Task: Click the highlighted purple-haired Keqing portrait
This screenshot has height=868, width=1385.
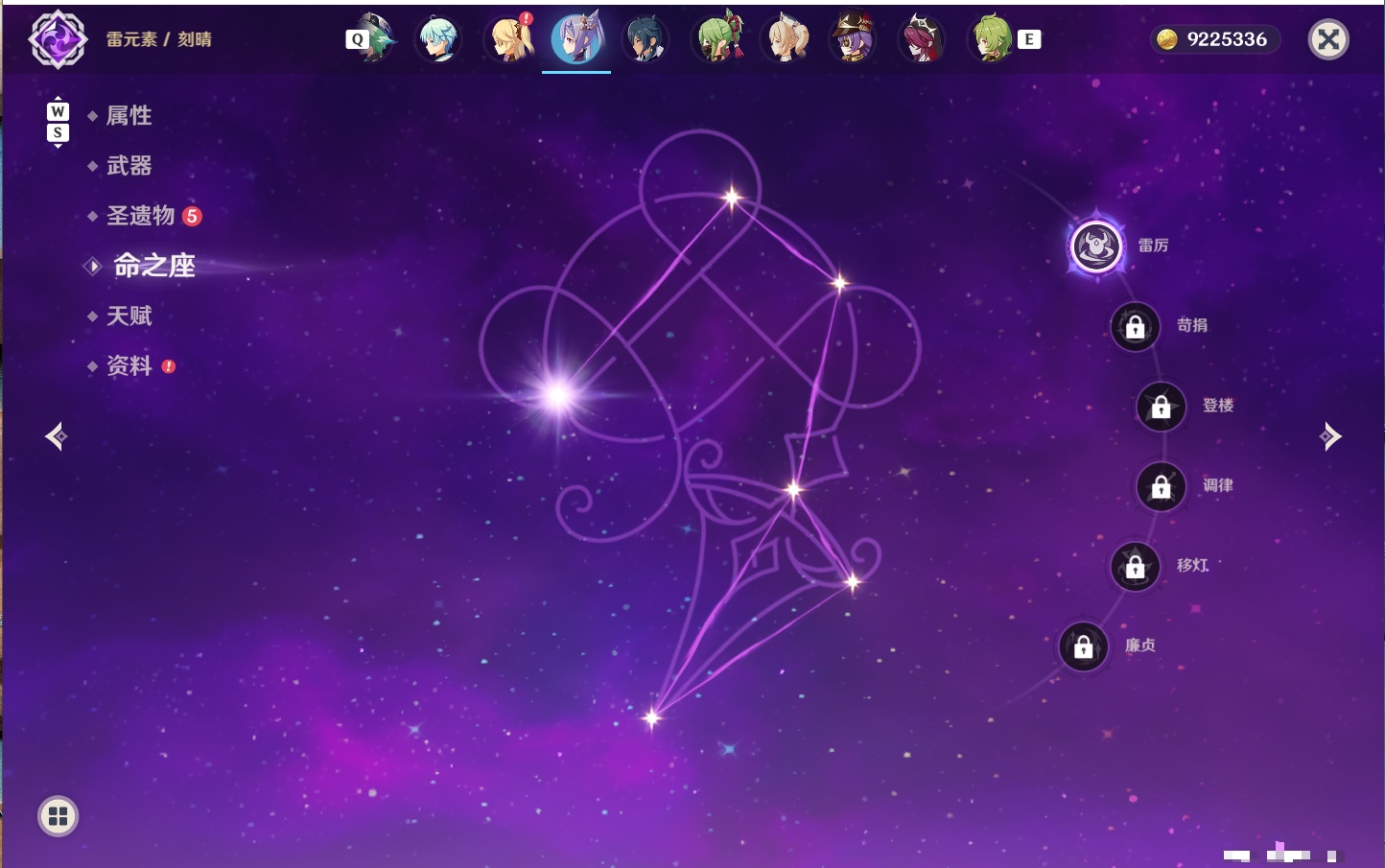Action: click(576, 38)
